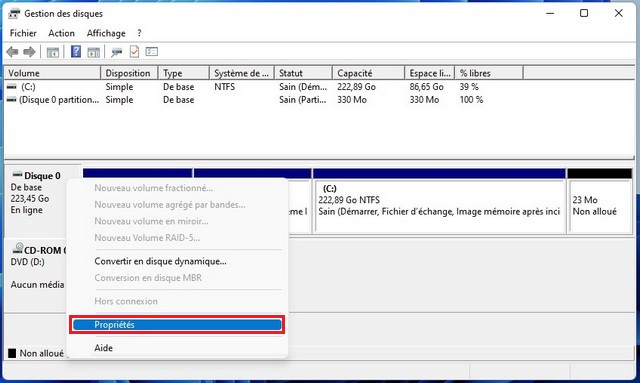Click the Forward arrow toolbar icon
This screenshot has width=640, height=383.
click(29, 52)
